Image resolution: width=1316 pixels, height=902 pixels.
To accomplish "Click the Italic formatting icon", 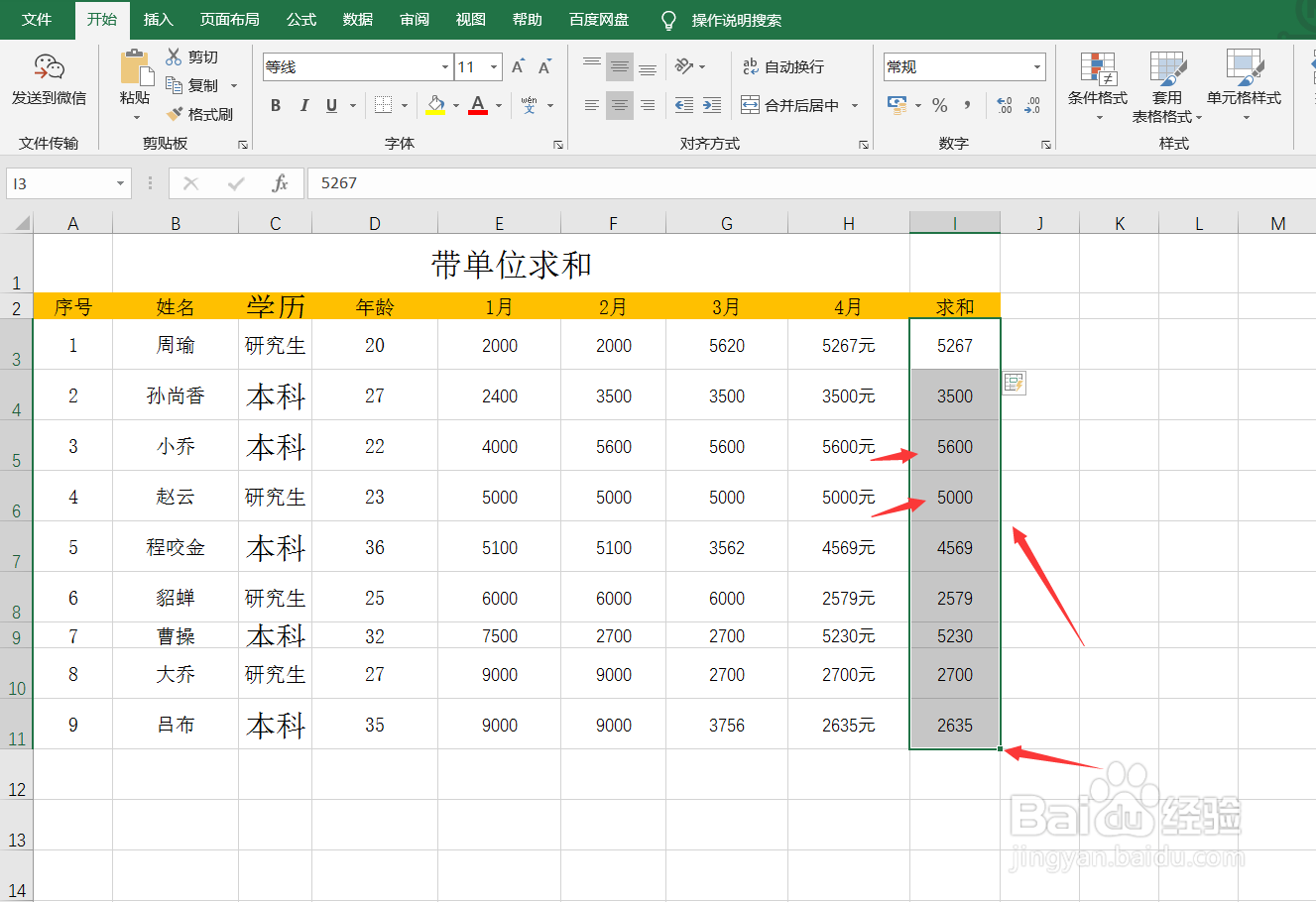I will pos(303,105).
